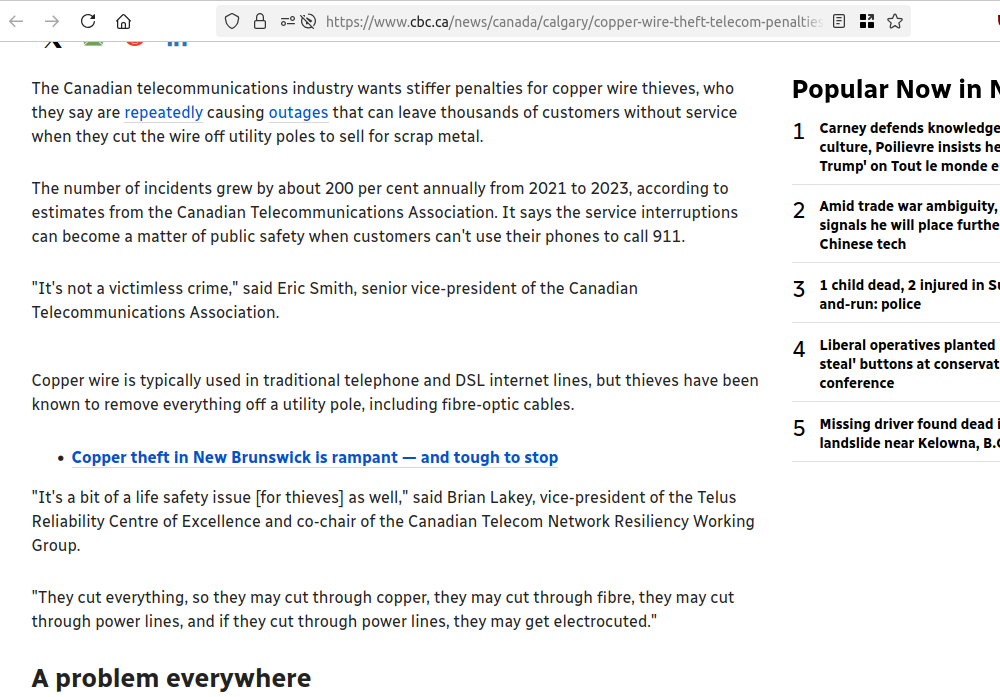Image resolution: width=1000 pixels, height=697 pixels.
Task: Click the quote "It's a bit of a life safety issue"
Action: tap(393, 521)
